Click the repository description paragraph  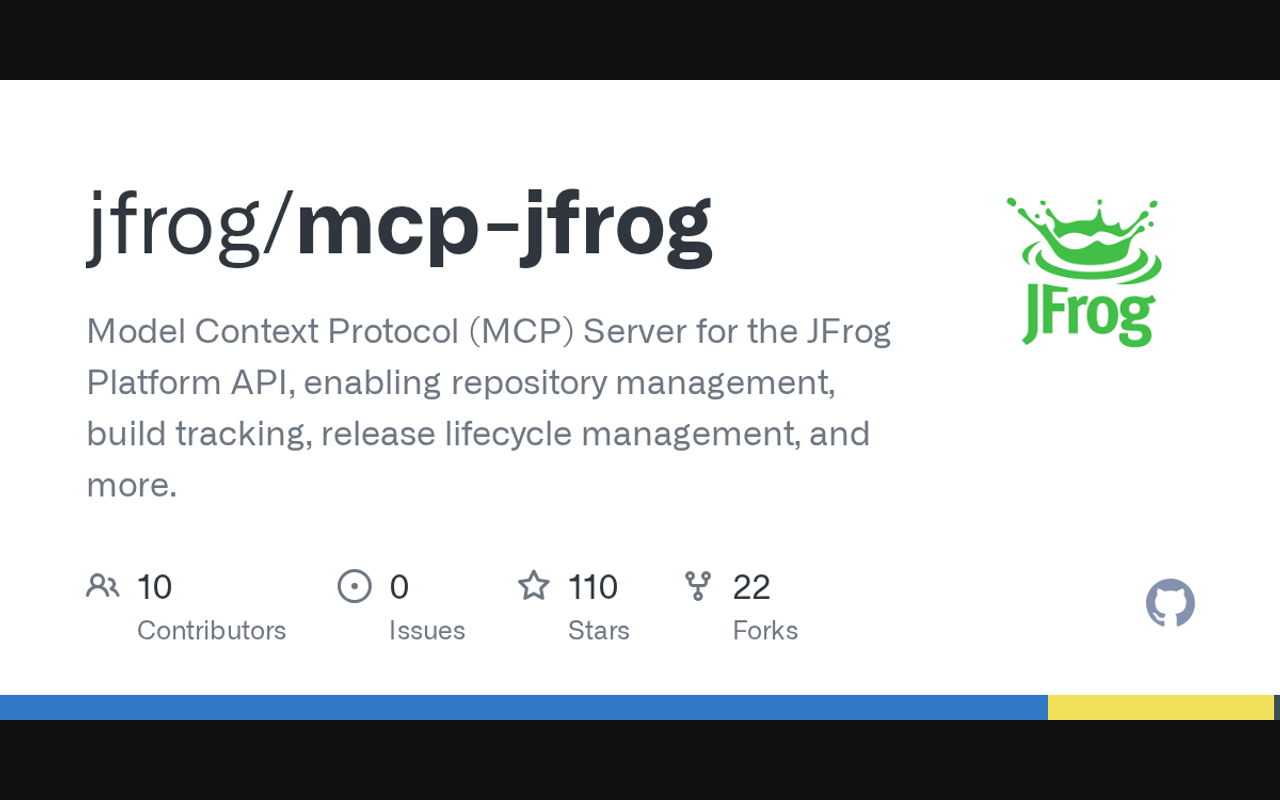pyautogui.click(x=488, y=407)
